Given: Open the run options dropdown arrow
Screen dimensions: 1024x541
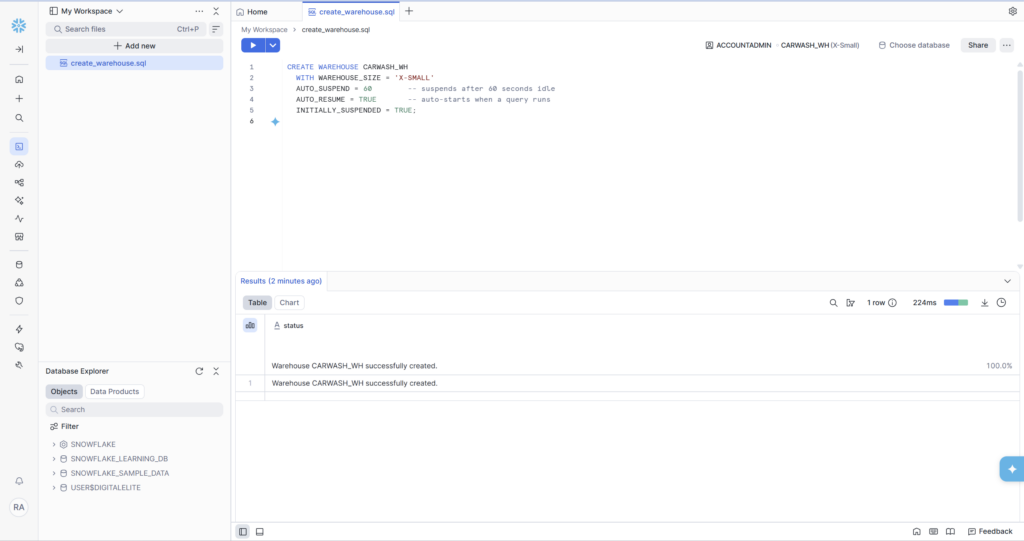Looking at the screenshot, I should tap(273, 45).
